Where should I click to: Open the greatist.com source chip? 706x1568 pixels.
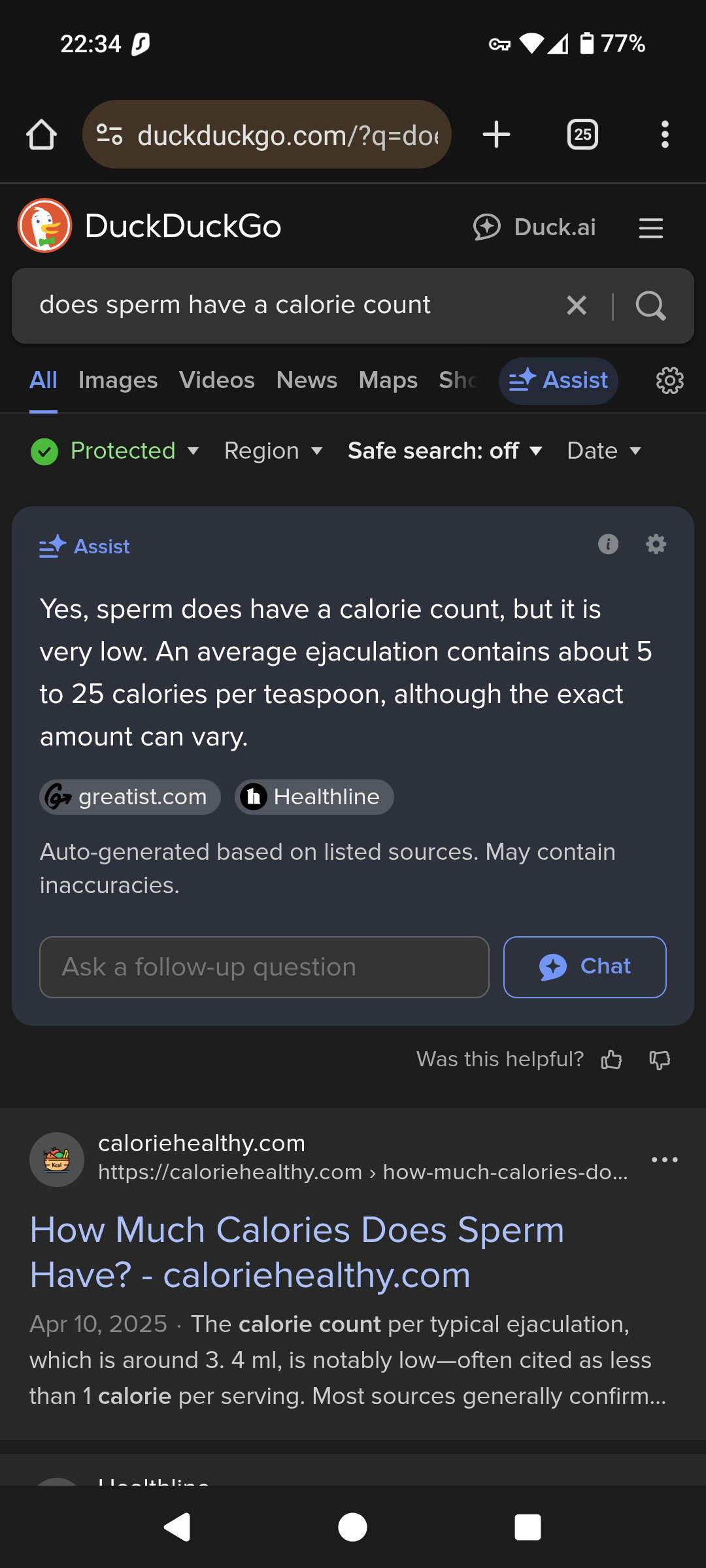130,797
